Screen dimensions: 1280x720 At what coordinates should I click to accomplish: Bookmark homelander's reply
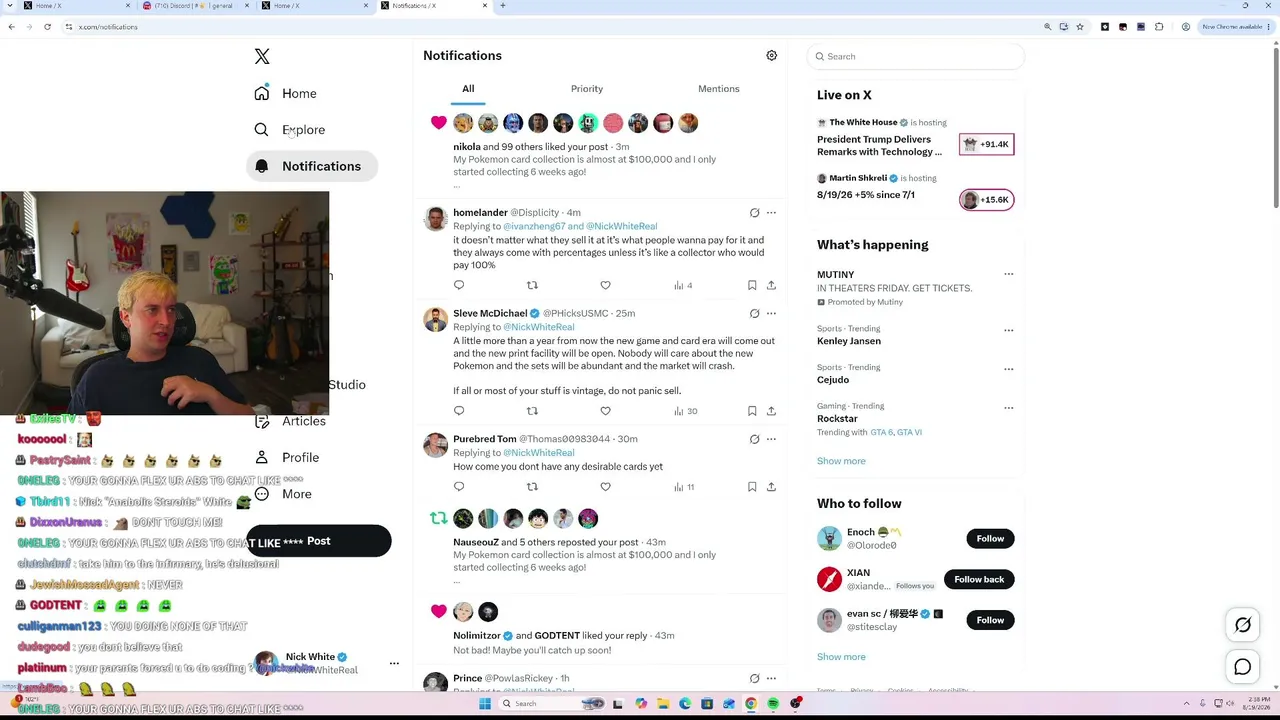752,286
